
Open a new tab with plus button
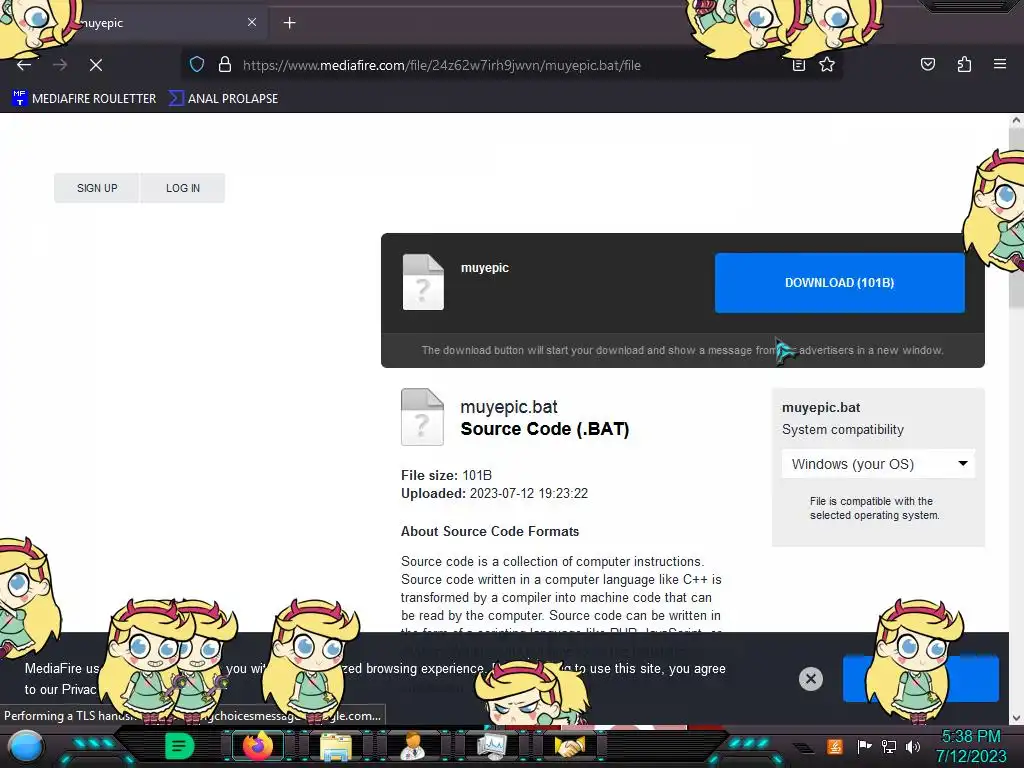[x=289, y=23]
